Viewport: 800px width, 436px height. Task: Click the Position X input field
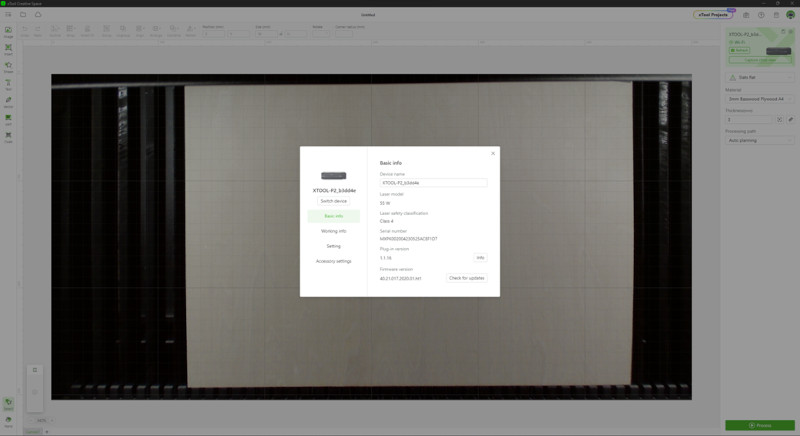pyautogui.click(x=213, y=34)
